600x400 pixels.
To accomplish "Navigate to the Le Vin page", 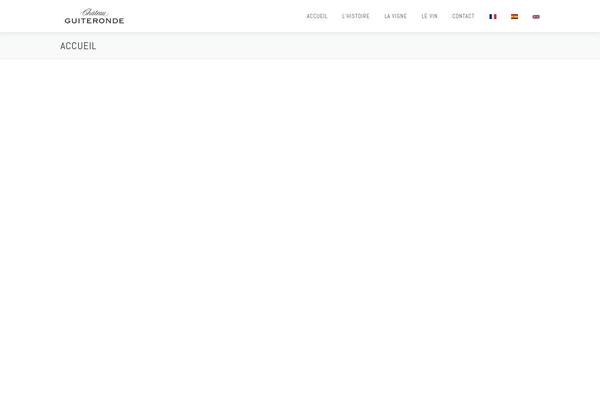I will (429, 16).
